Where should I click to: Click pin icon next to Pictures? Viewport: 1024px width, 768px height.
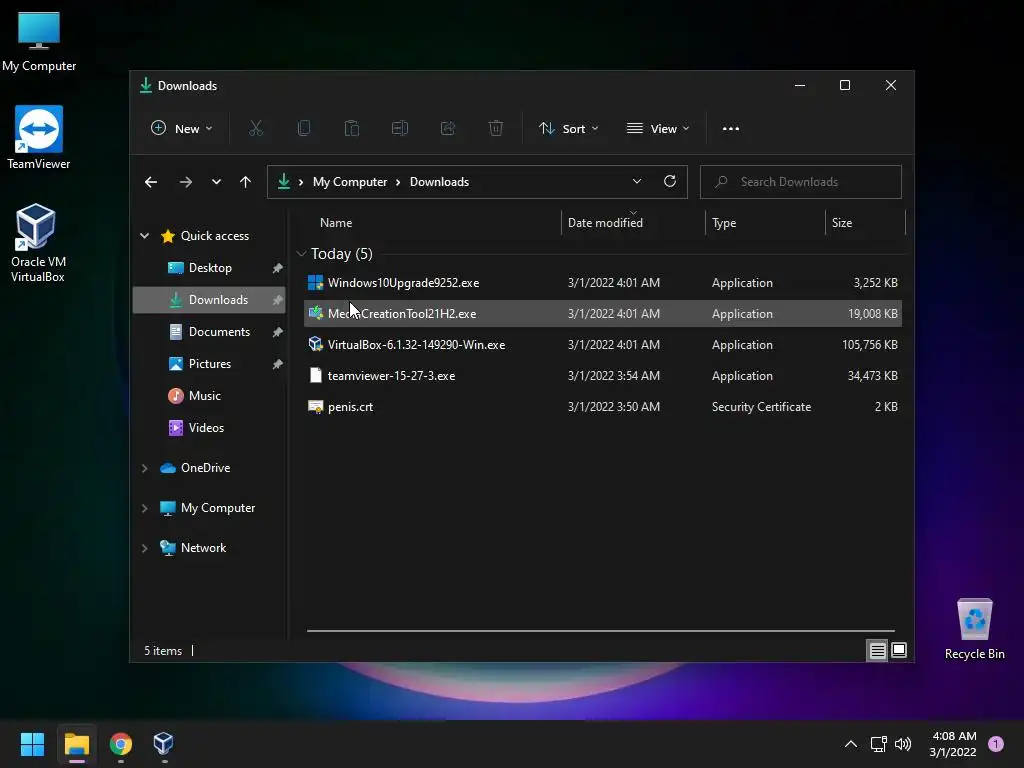tap(277, 364)
